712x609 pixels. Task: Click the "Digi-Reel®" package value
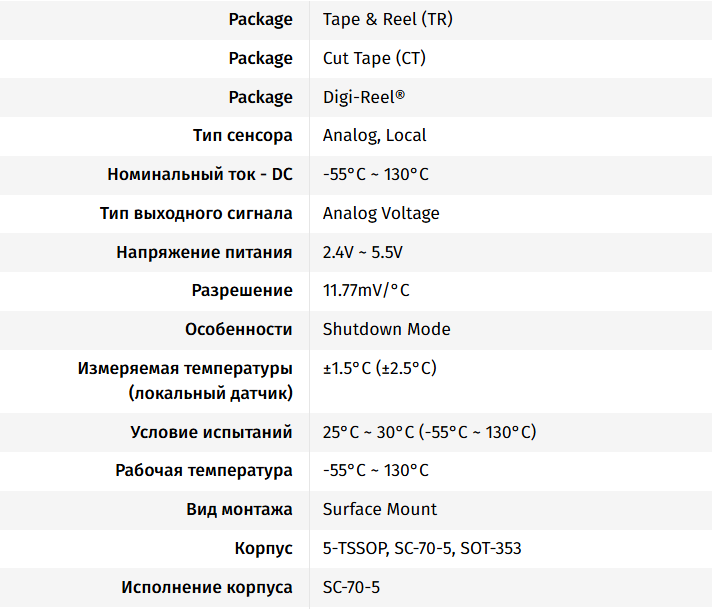click(364, 97)
